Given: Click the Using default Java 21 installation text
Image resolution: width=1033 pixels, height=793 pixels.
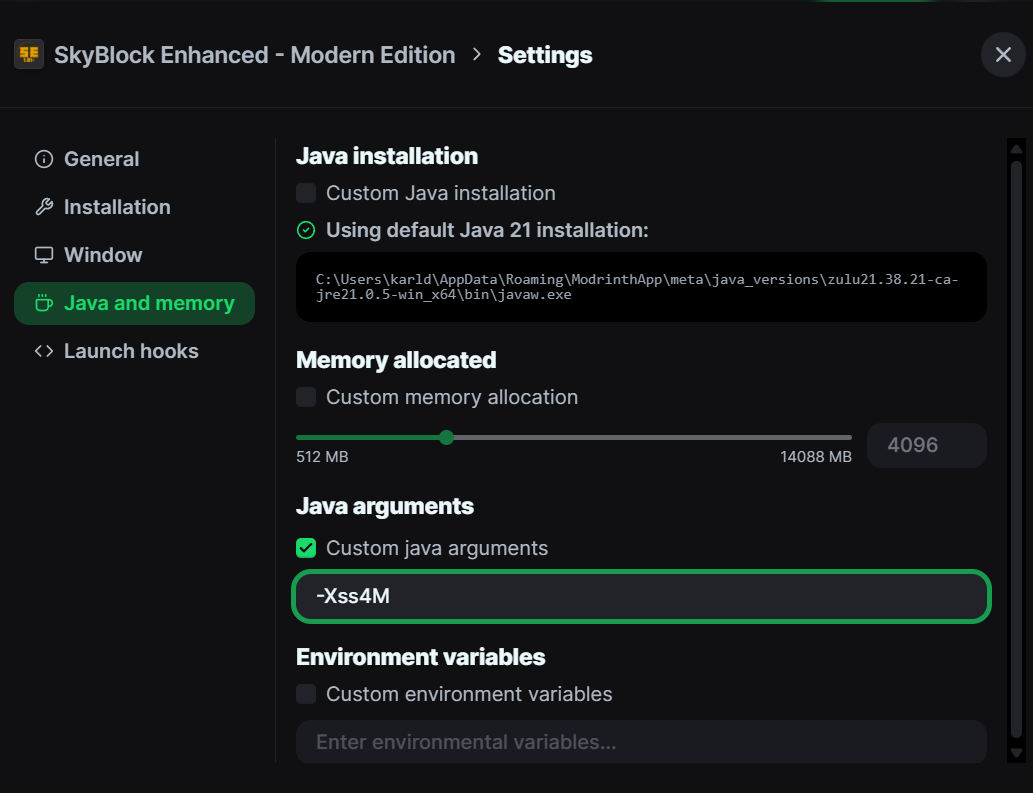Looking at the screenshot, I should pos(487,230).
